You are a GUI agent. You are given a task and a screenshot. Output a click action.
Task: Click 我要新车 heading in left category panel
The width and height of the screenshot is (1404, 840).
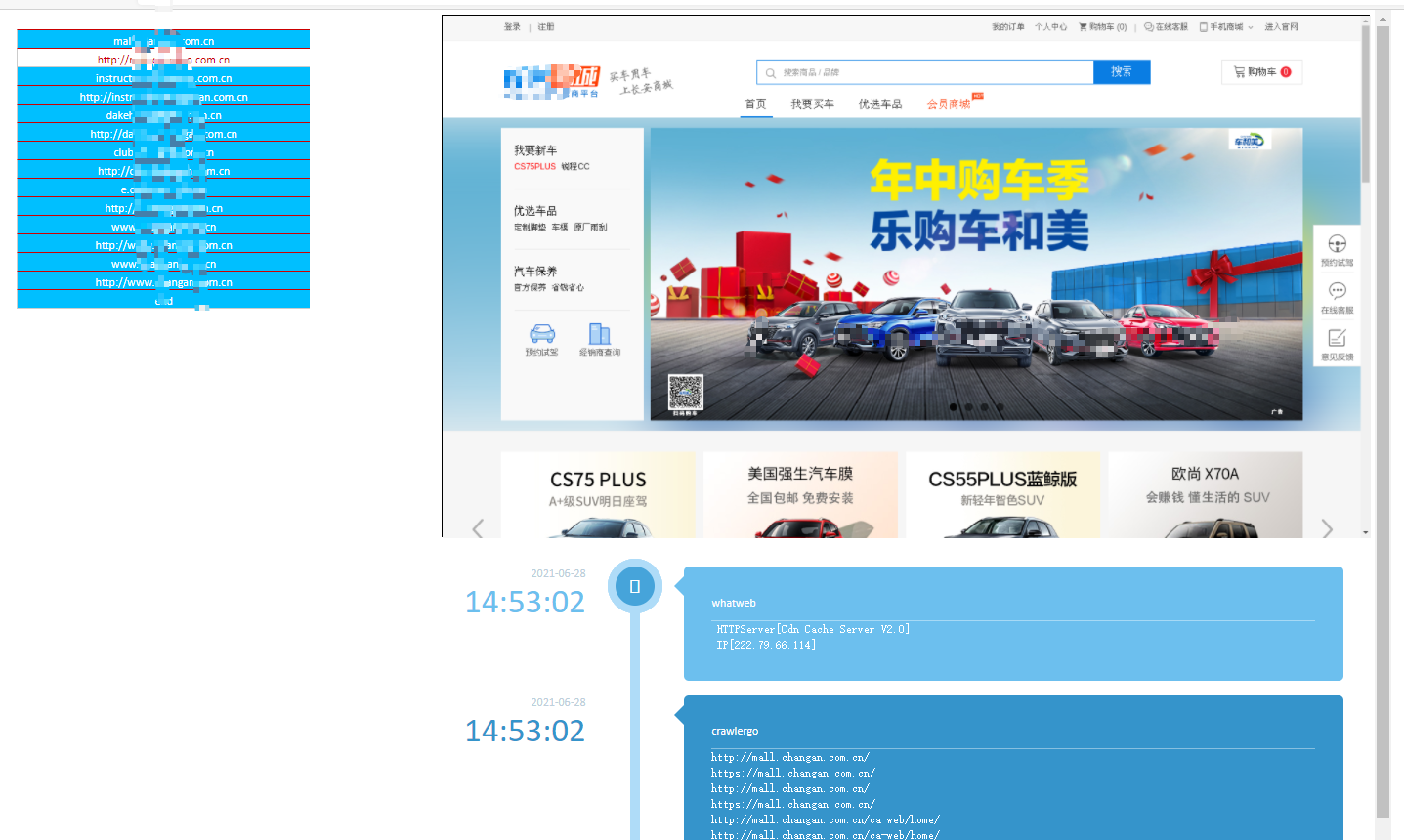(535, 150)
